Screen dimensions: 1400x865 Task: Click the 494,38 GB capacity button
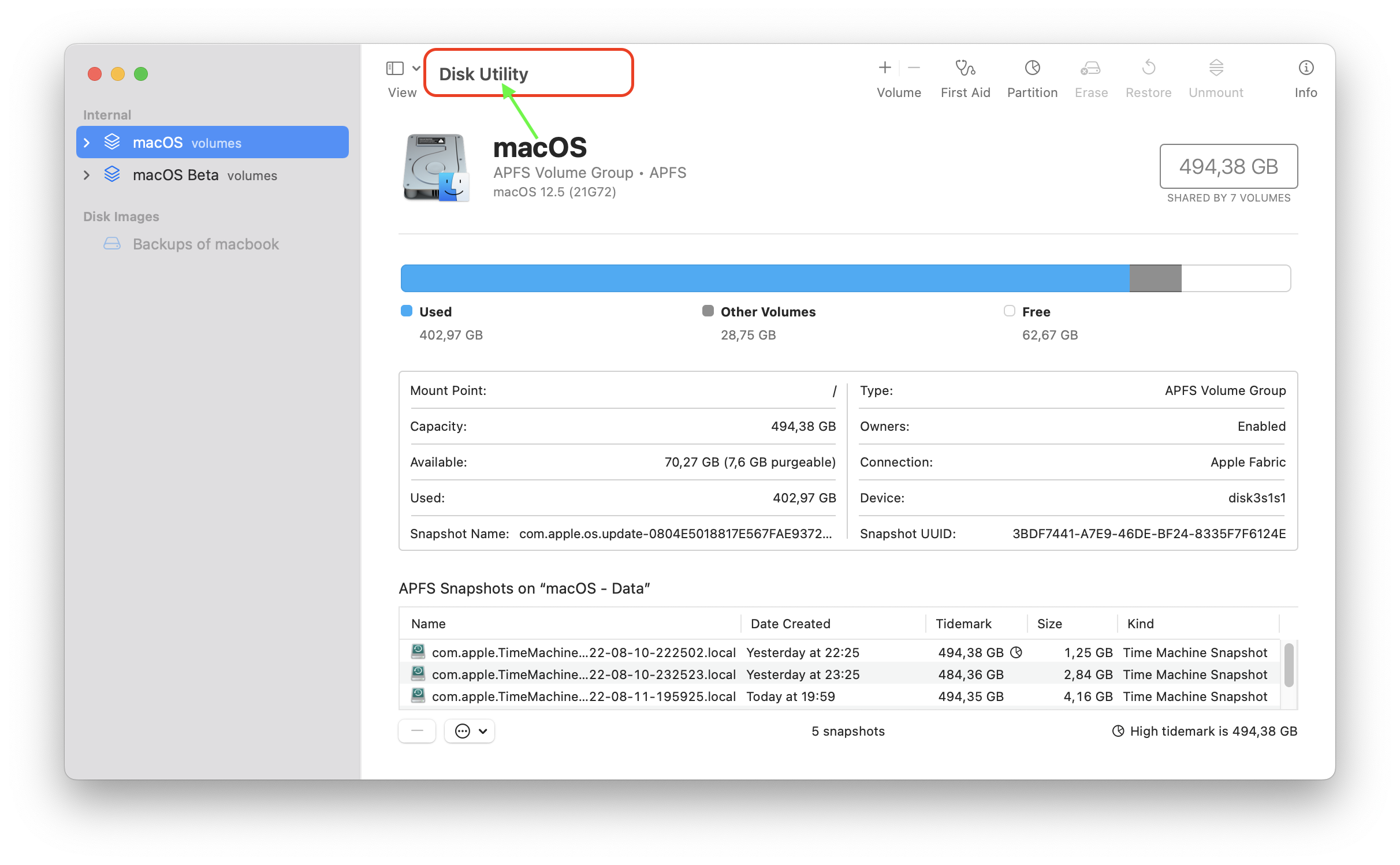(1228, 166)
